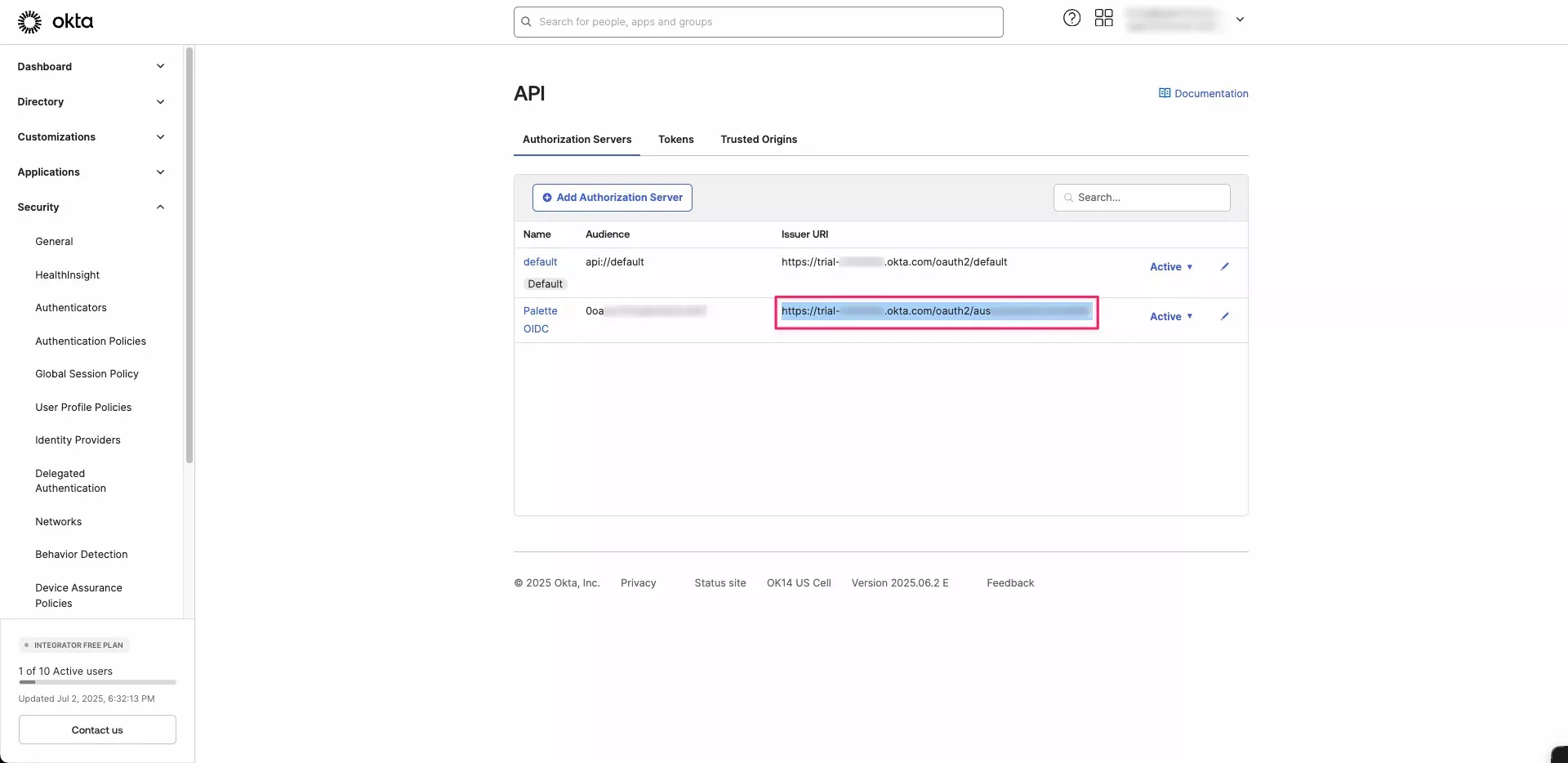Viewport: 1568px width, 763px height.
Task: Open the apps grid icon
Action: click(x=1103, y=18)
